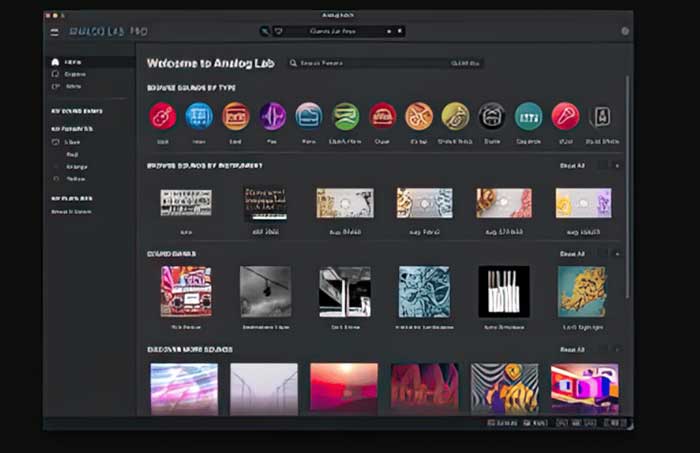The height and width of the screenshot is (453, 700).
Task: Open the teal and yellow sound bank cover
Action: click(583, 291)
